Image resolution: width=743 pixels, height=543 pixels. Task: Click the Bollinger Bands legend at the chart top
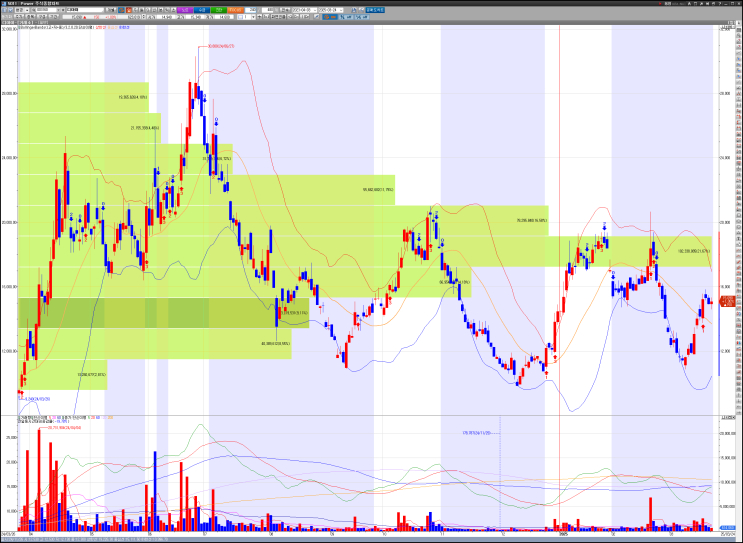74,27
